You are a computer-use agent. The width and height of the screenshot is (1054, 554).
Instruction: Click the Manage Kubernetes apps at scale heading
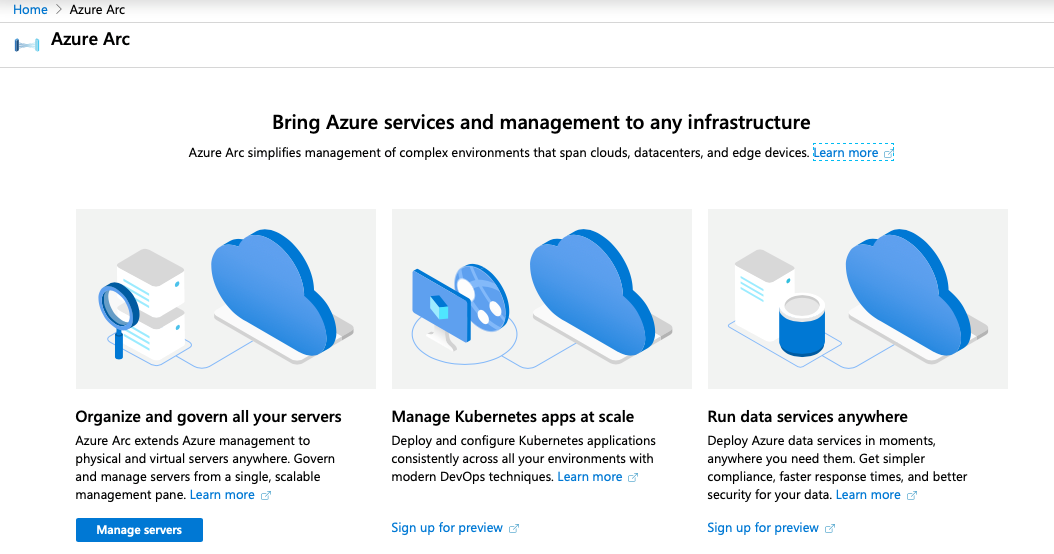[512, 417]
